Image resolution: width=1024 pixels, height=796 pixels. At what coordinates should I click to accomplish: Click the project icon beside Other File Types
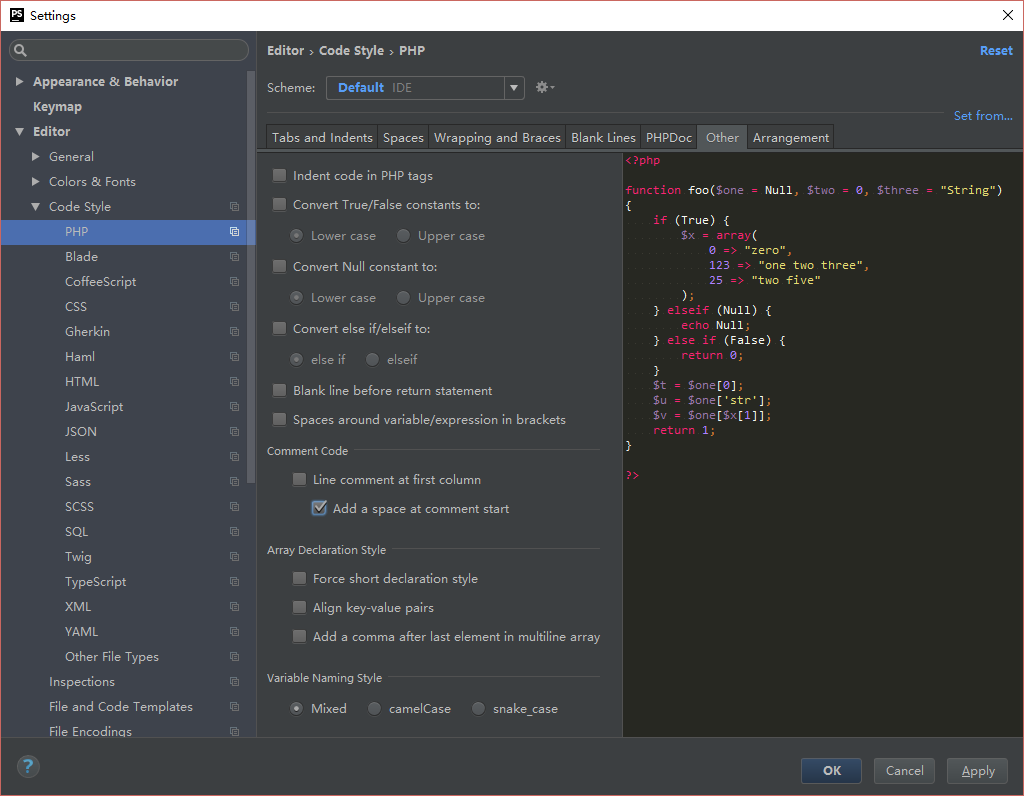coord(234,657)
